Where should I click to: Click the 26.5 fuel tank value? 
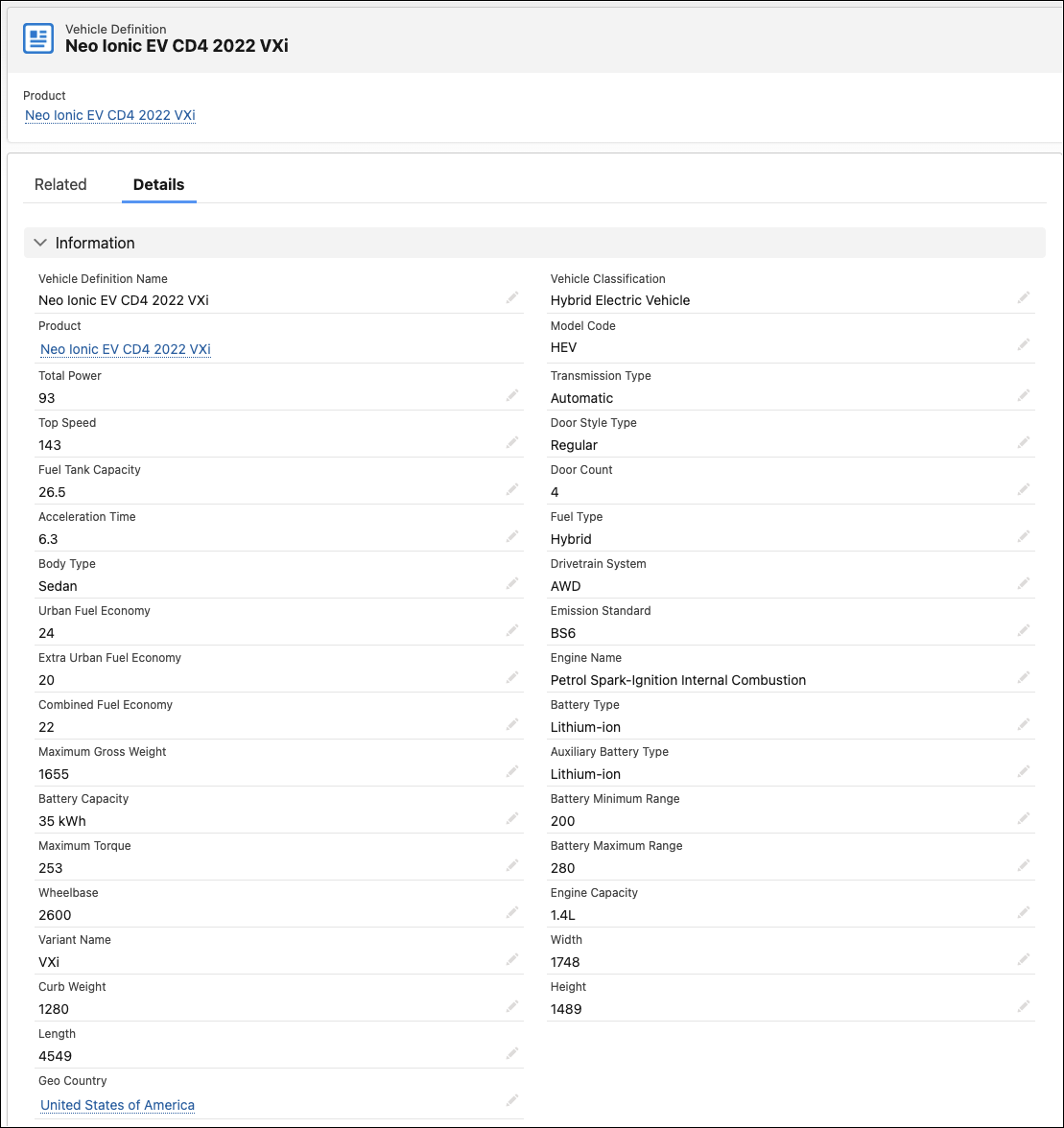[x=52, y=492]
